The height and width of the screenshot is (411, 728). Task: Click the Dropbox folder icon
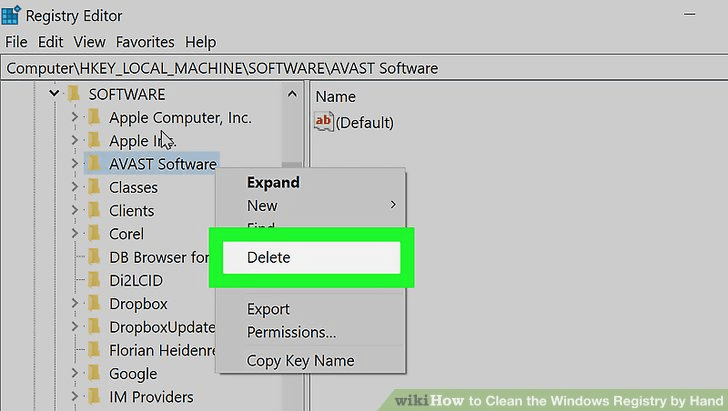click(94, 303)
